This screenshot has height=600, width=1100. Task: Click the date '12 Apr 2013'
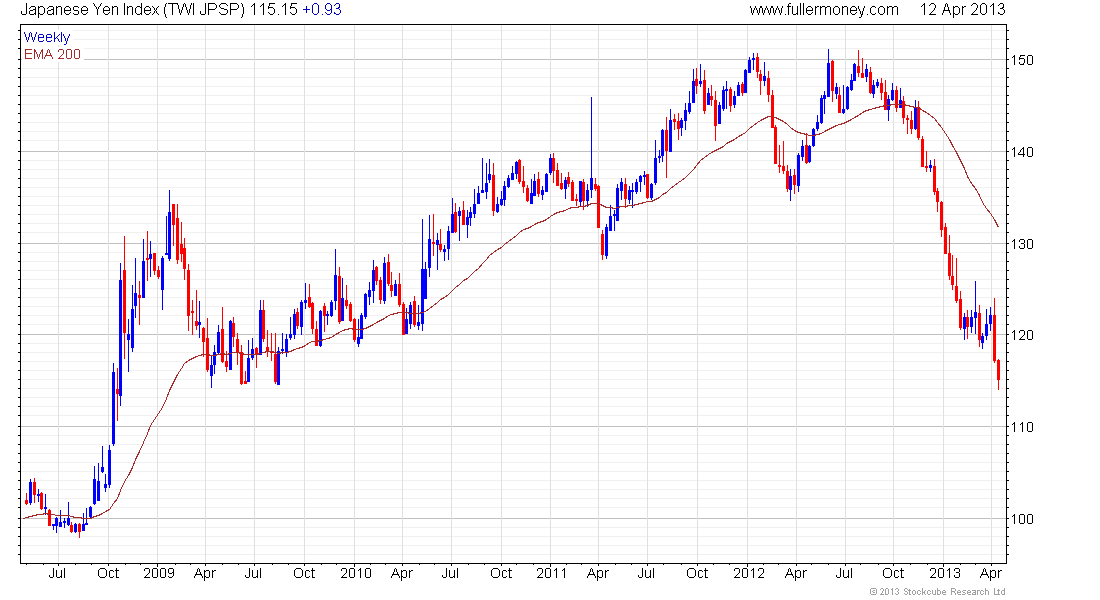tap(962, 10)
